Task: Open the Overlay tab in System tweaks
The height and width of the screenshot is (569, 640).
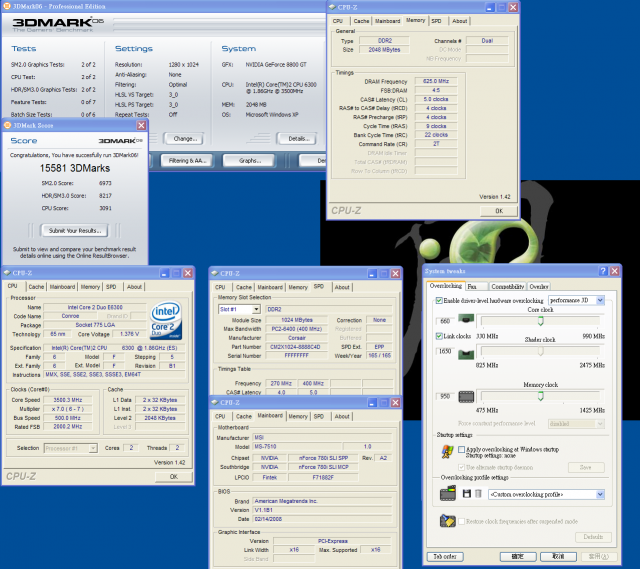Action: (539, 287)
